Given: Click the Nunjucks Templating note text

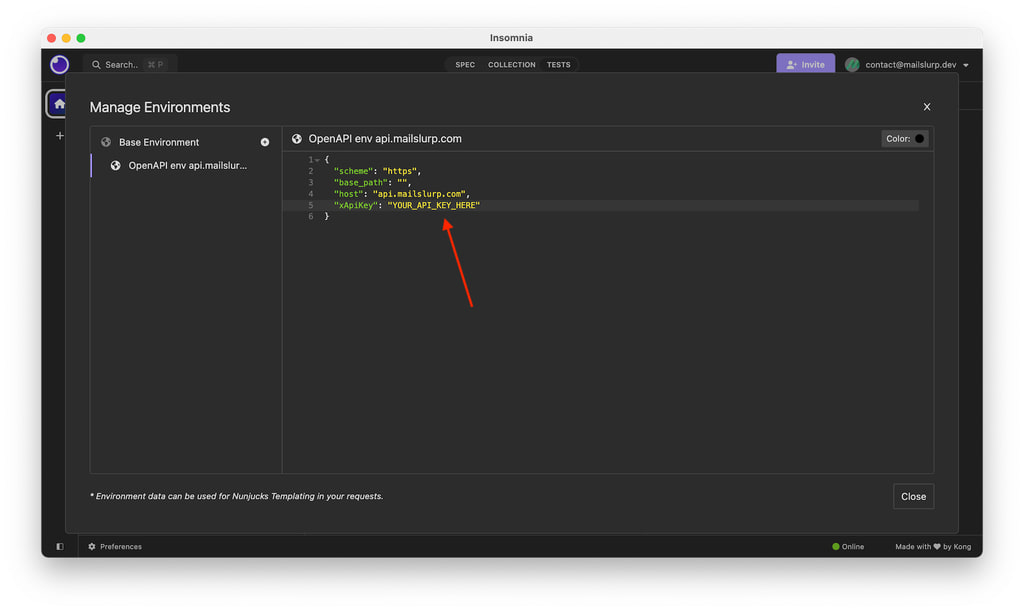Looking at the screenshot, I should tap(236, 496).
